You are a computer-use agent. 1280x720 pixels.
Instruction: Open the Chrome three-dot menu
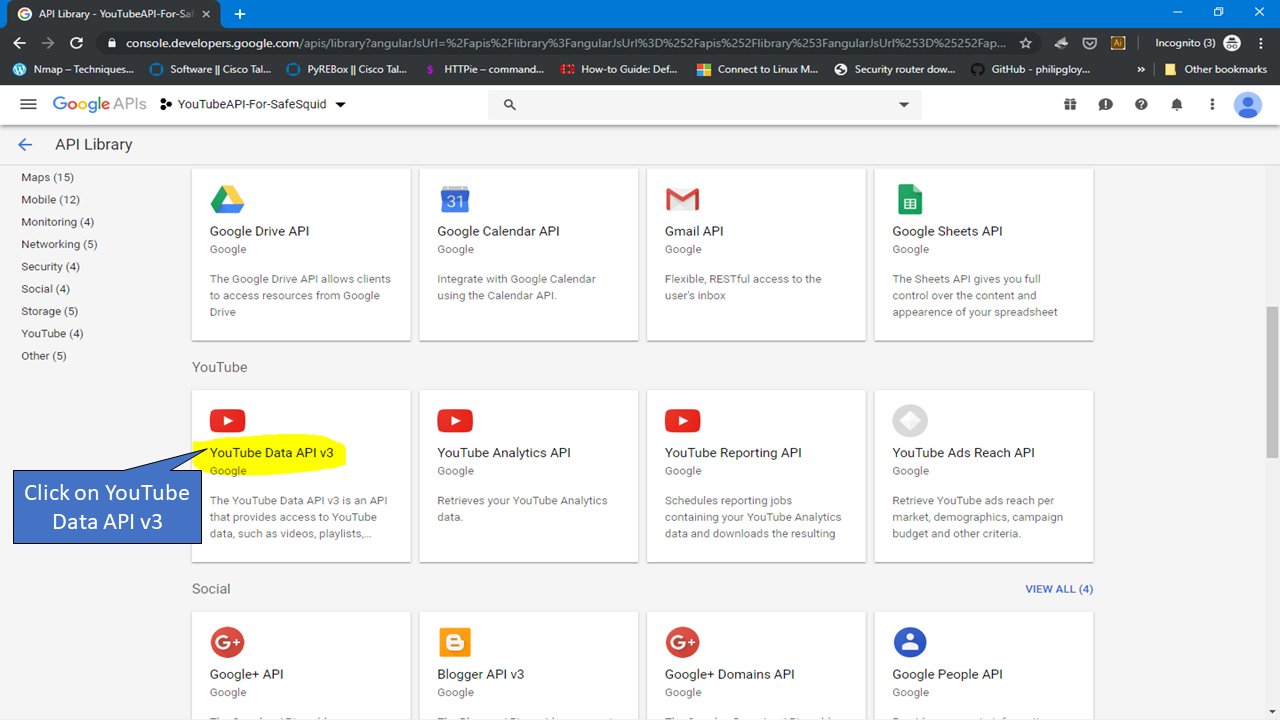click(1260, 43)
